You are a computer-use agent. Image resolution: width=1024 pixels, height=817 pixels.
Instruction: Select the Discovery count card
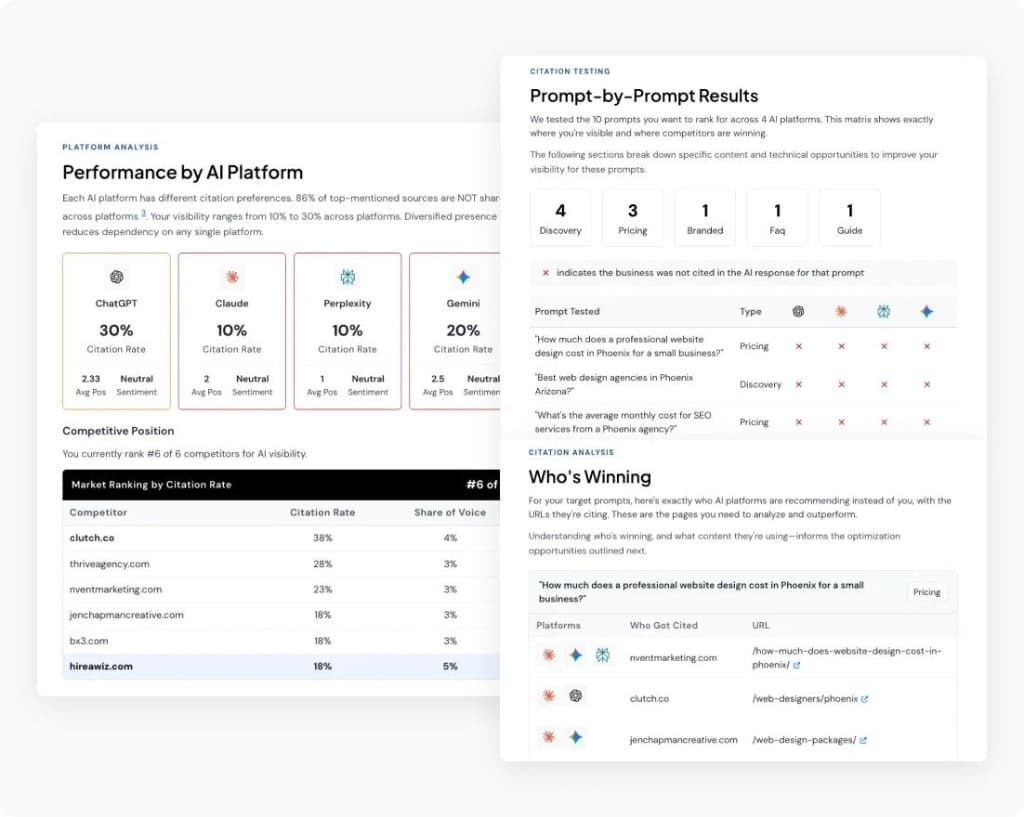[560, 218]
